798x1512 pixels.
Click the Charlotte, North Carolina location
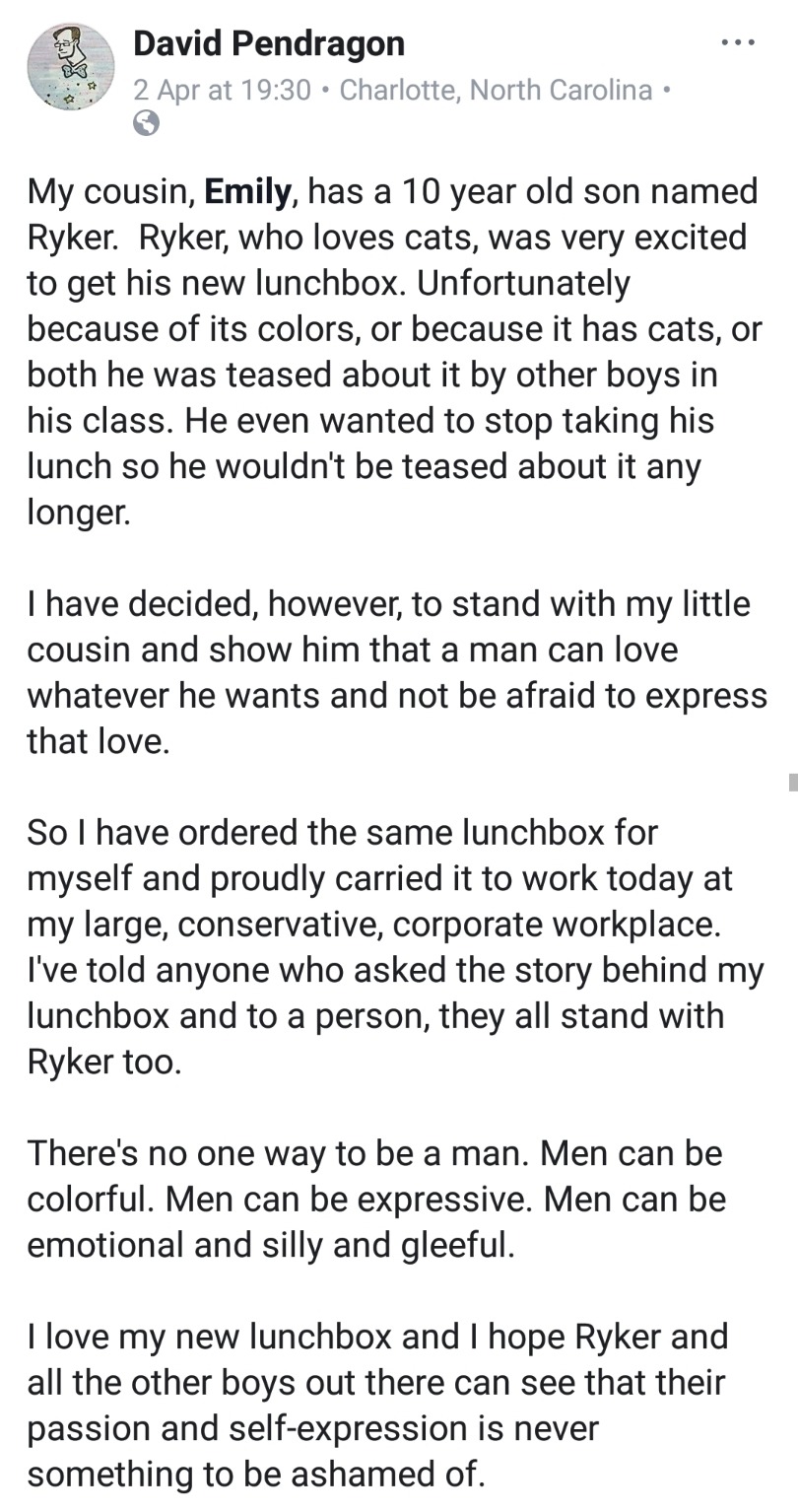(496, 91)
